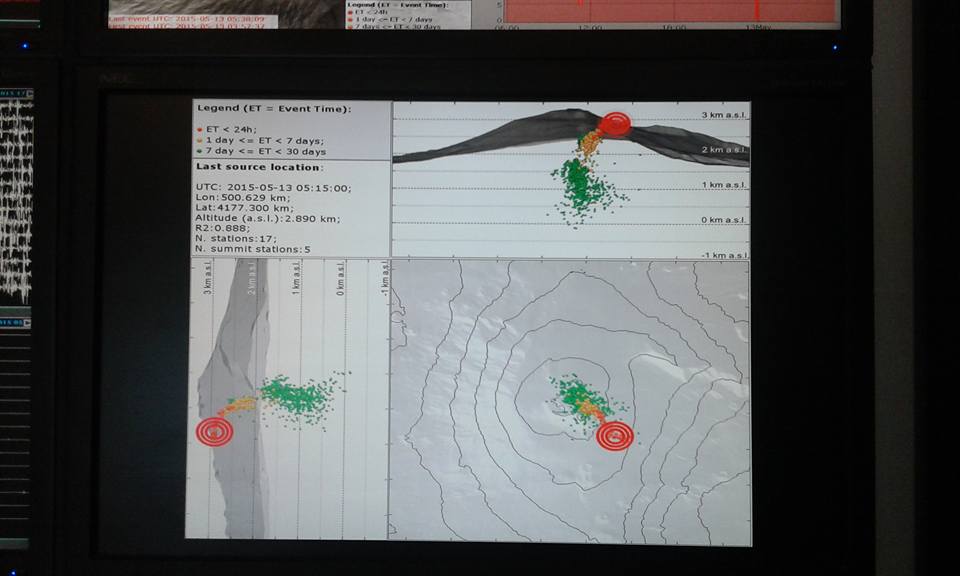Click the 3 km a.s.l. label in top panel
960x576 pixels.
point(722,116)
